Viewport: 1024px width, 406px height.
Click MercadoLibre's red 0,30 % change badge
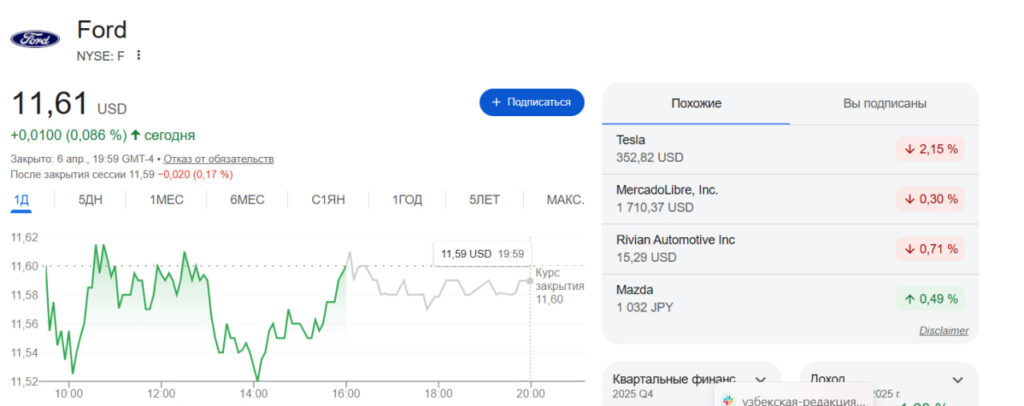tap(930, 199)
